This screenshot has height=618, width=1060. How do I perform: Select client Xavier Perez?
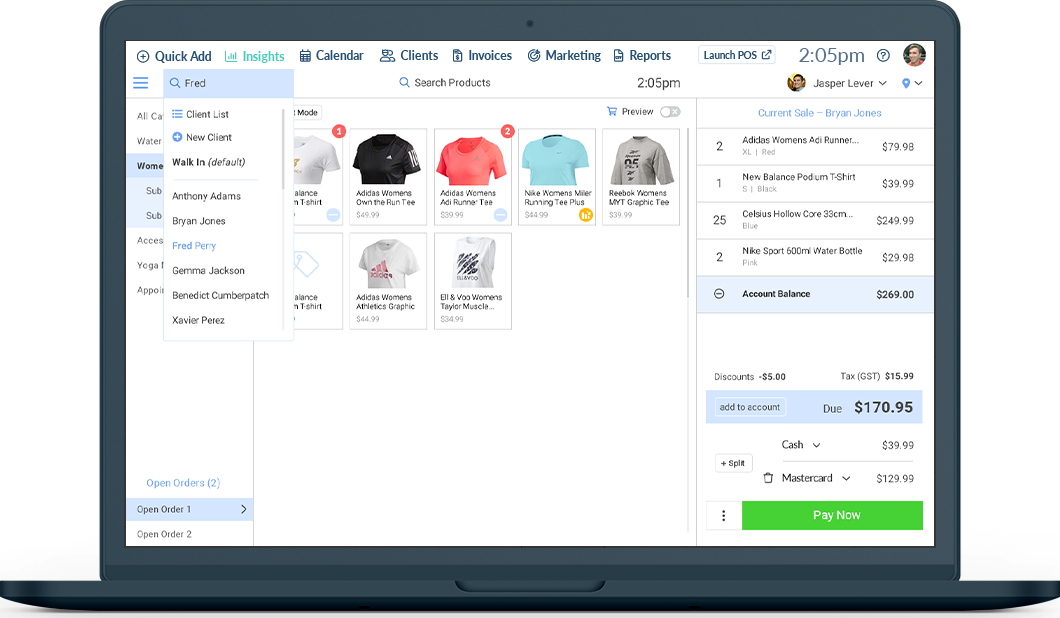tap(198, 320)
